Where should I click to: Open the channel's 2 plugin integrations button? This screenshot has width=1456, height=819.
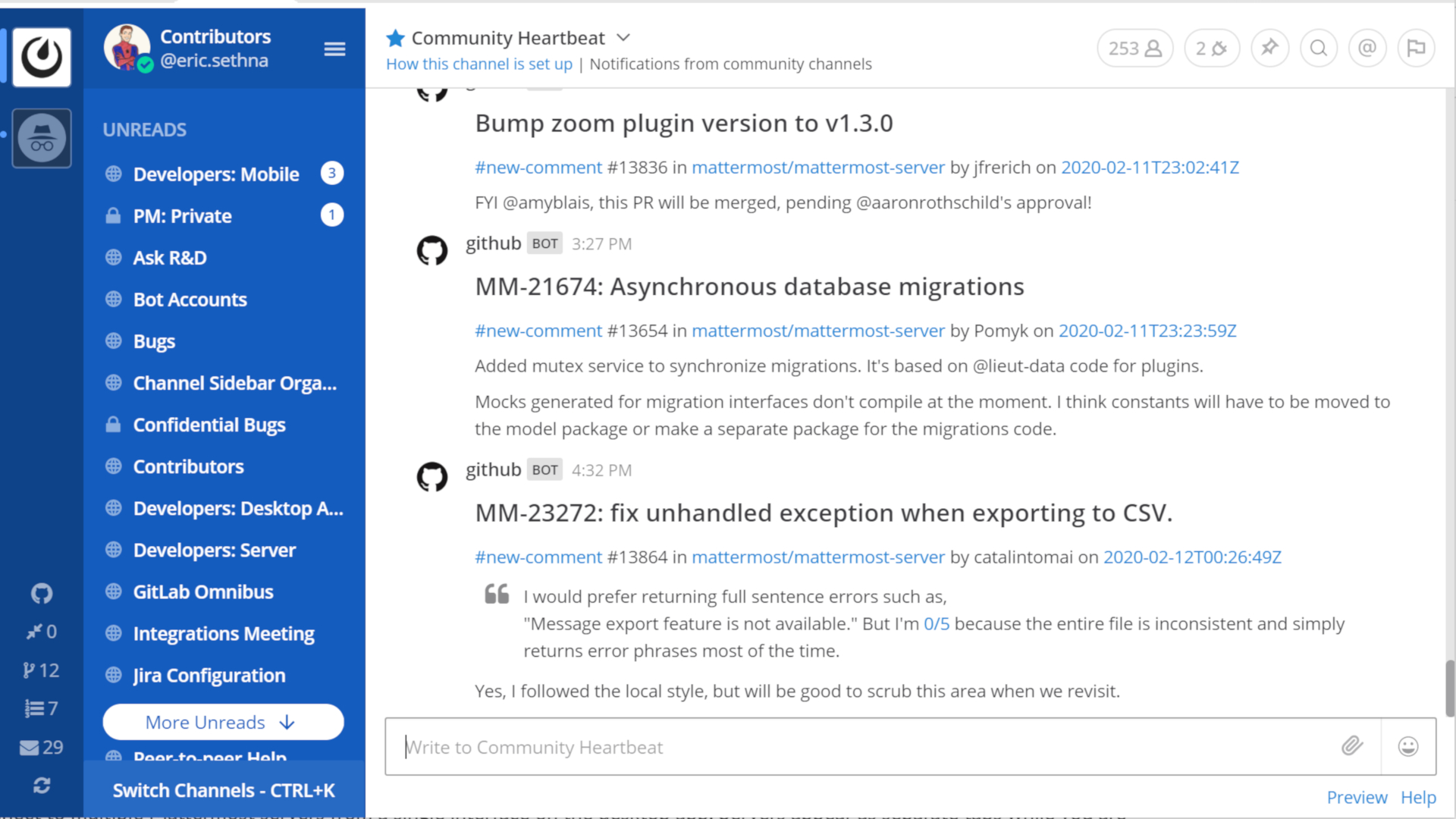[1212, 49]
